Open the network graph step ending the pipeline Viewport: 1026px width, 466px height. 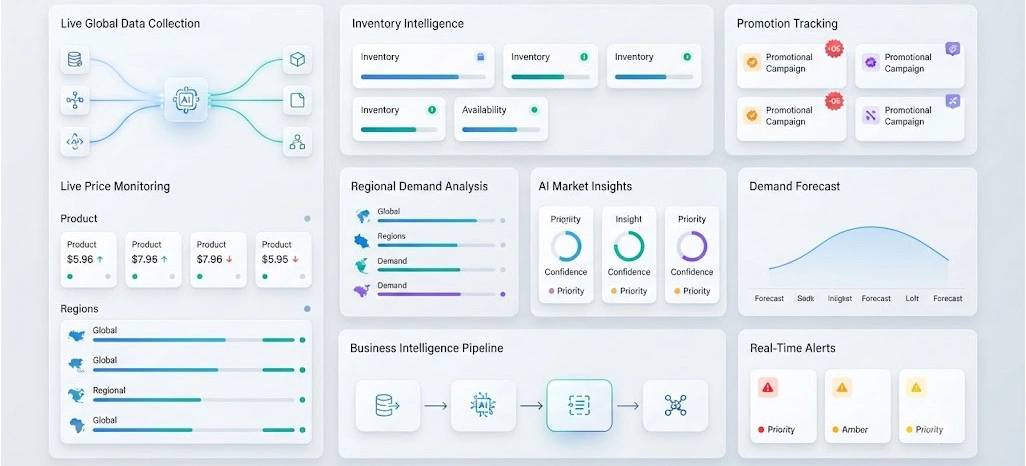pyautogui.click(x=675, y=405)
